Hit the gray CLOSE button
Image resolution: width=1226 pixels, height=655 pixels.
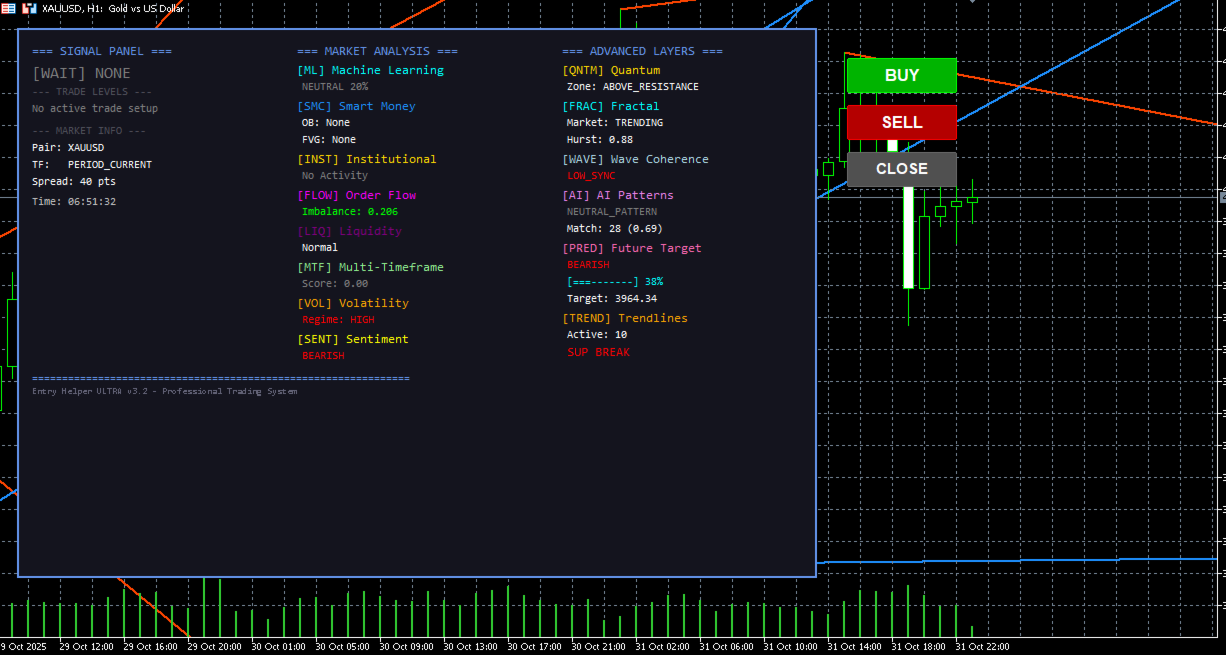(x=901, y=169)
